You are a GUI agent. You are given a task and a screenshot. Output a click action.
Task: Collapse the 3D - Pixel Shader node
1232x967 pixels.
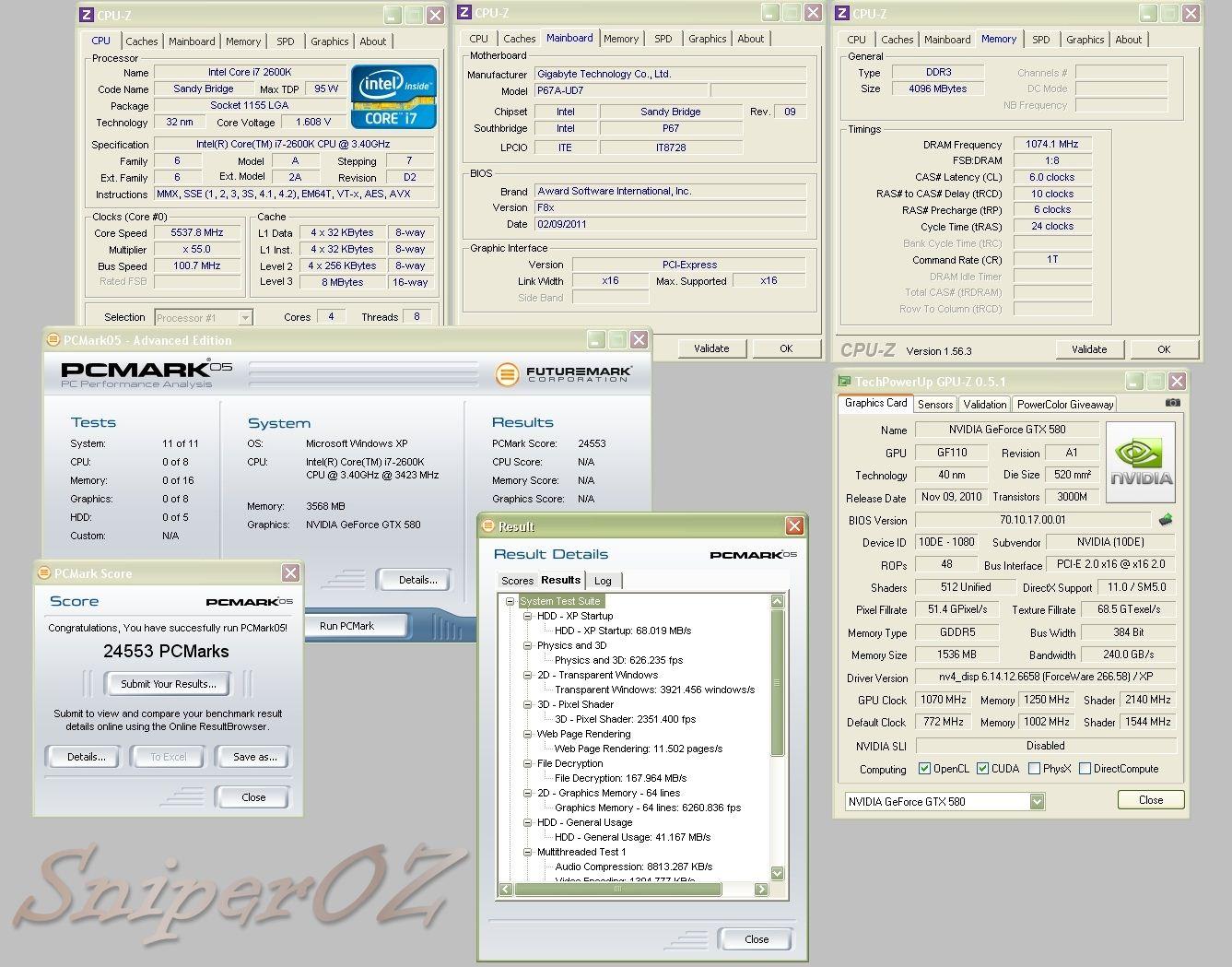pos(528,704)
